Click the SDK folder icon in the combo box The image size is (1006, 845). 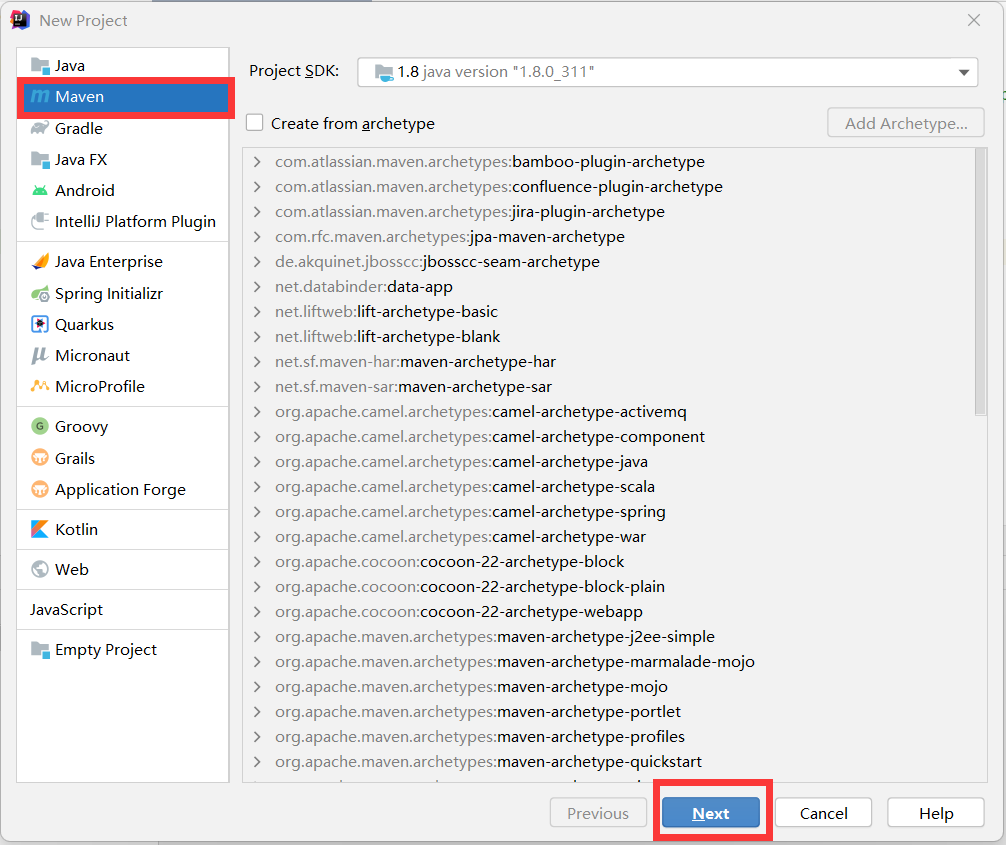[x=384, y=73]
